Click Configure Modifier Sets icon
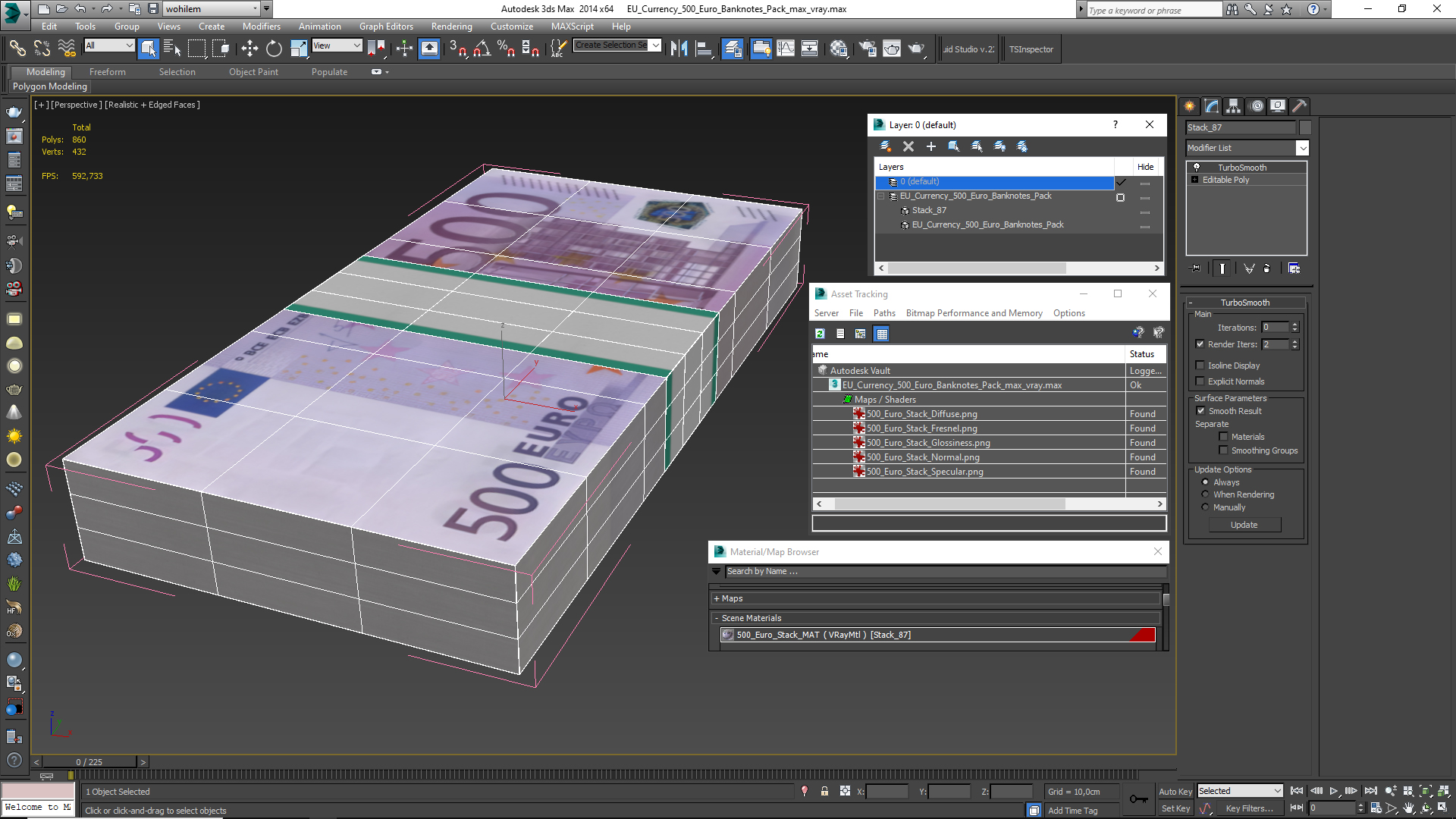The image size is (1456, 819). tap(1294, 268)
